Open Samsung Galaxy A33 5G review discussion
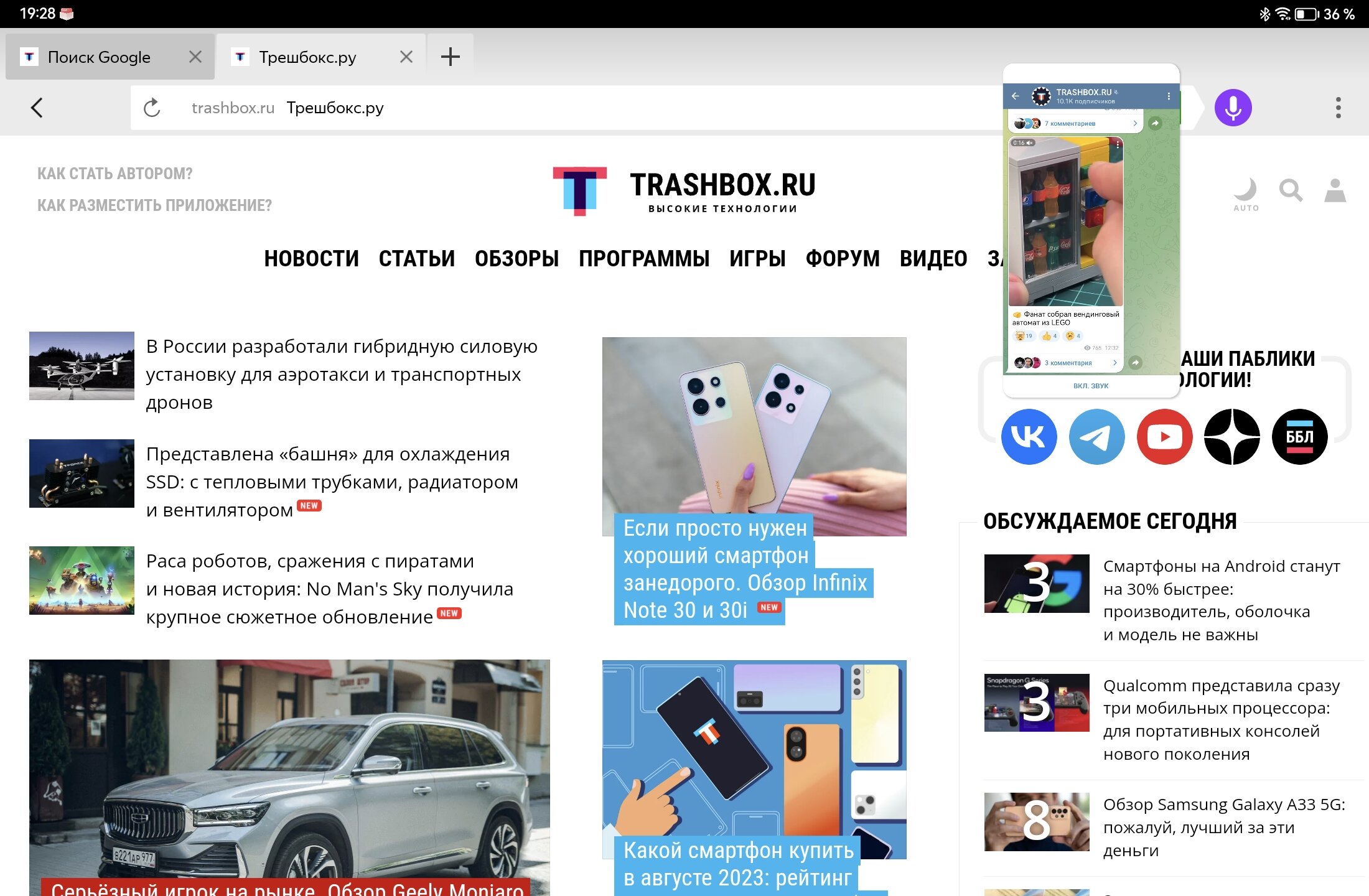The width and height of the screenshot is (1369, 896). [x=1224, y=828]
